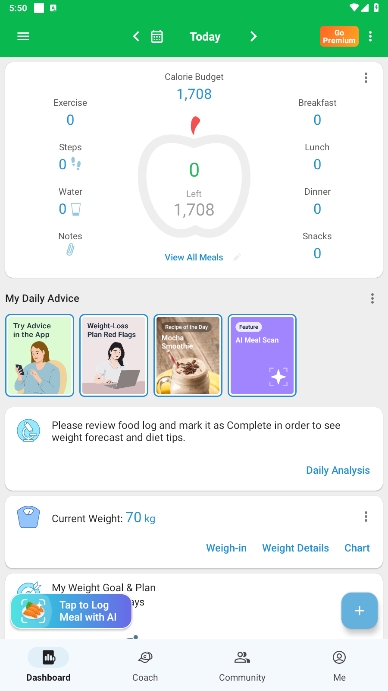Open the top bar overflow menu
This screenshot has height=691, width=388.
pyautogui.click(x=370, y=37)
